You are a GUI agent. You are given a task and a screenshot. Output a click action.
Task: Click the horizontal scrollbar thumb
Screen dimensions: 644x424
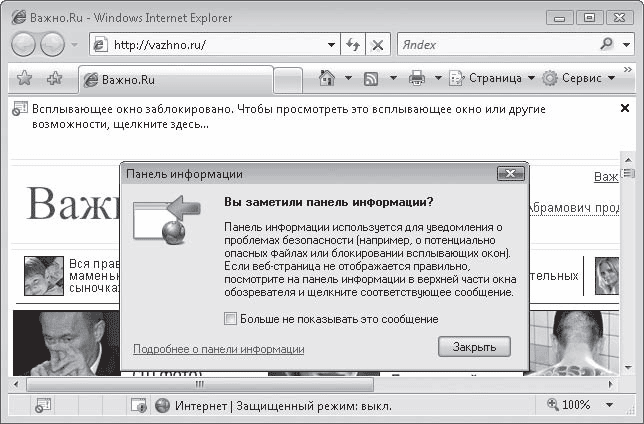pos(200,382)
